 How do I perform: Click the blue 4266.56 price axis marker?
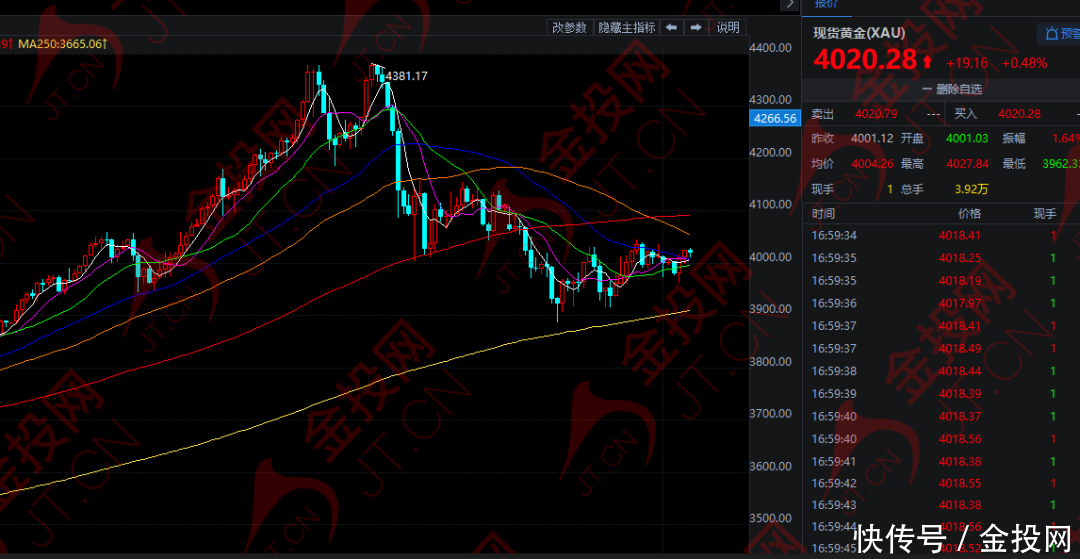774,118
